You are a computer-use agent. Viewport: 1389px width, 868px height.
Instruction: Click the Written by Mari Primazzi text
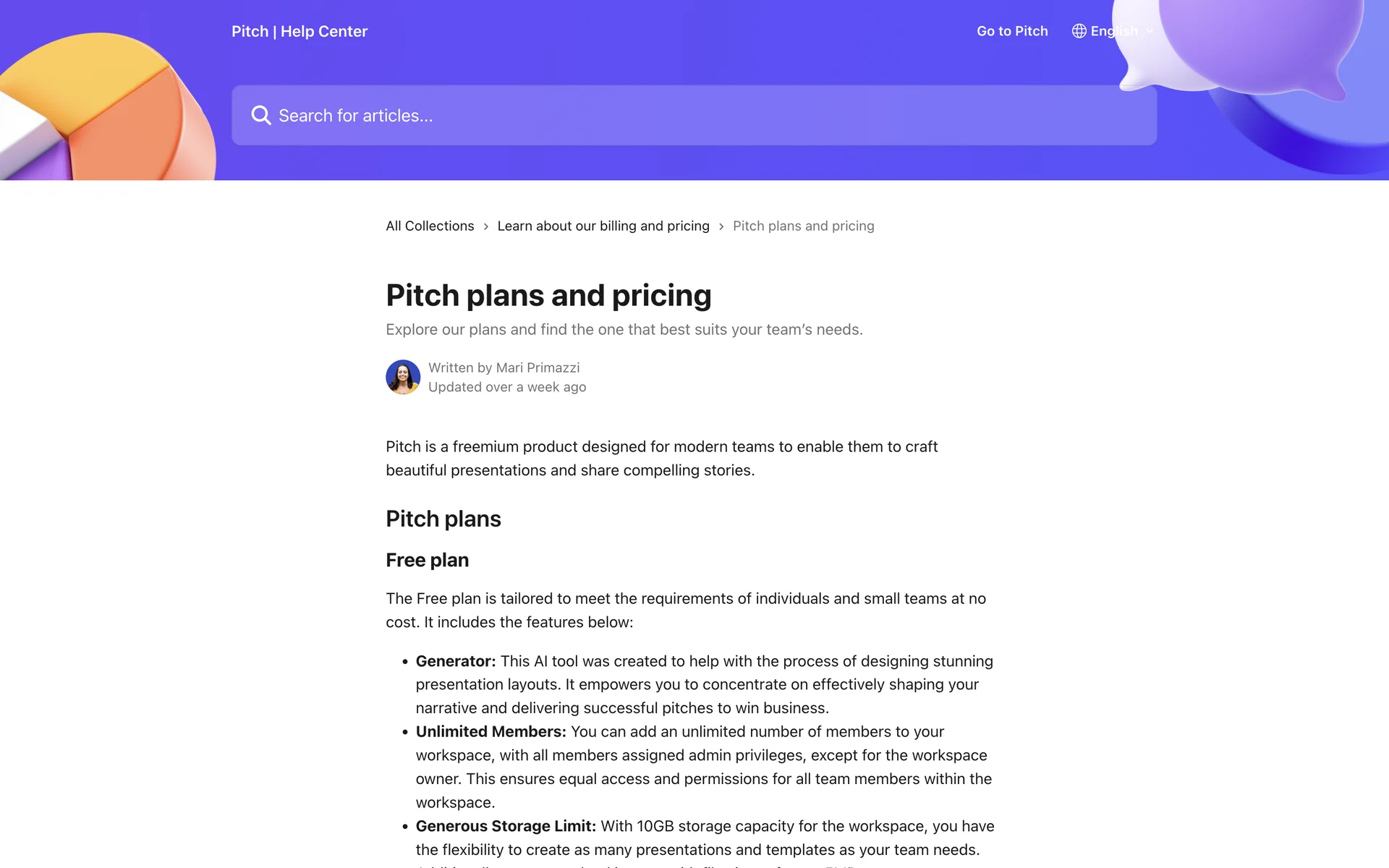click(504, 367)
